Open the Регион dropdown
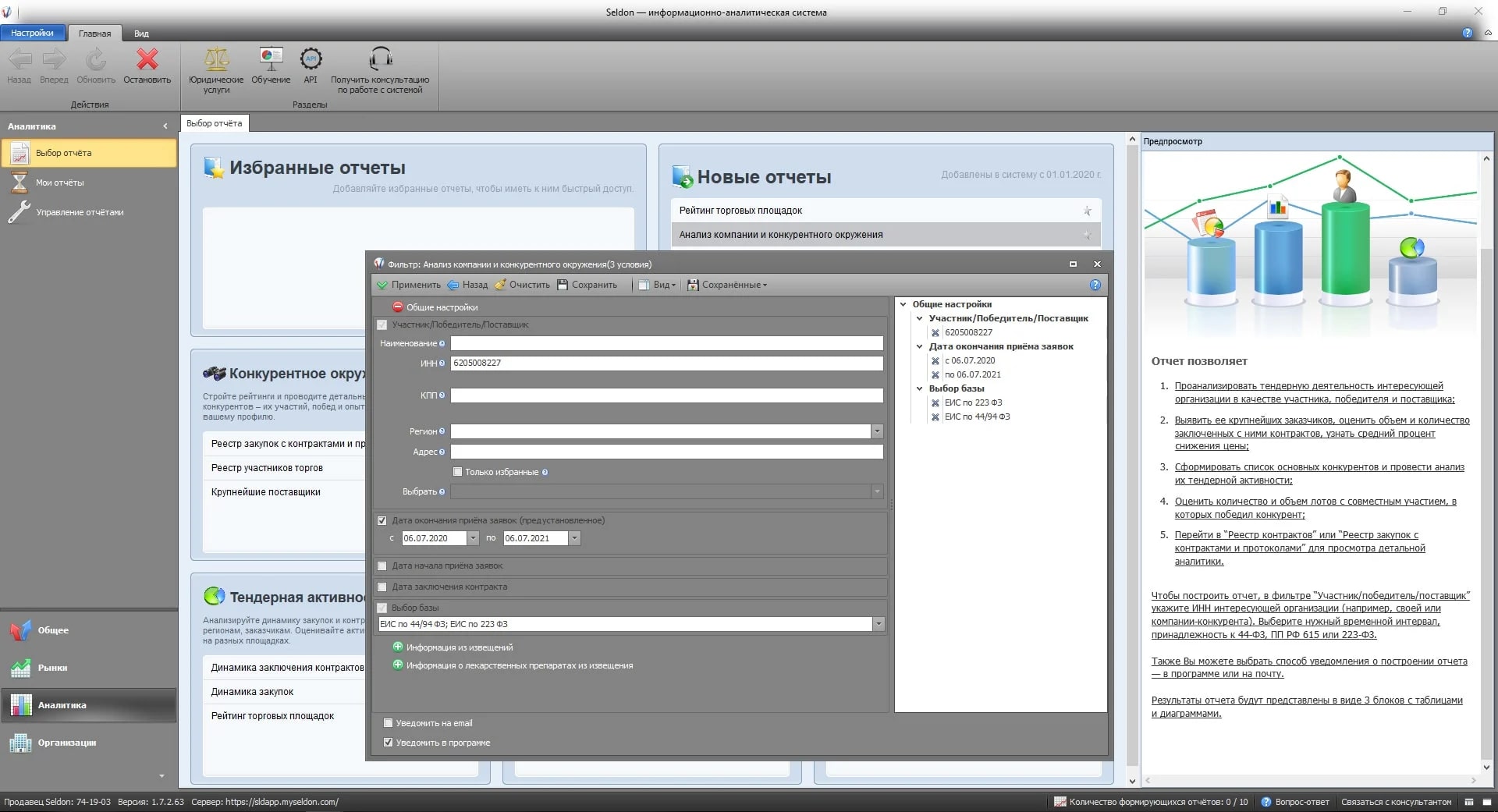The width and height of the screenshot is (1498, 812). pos(877,431)
